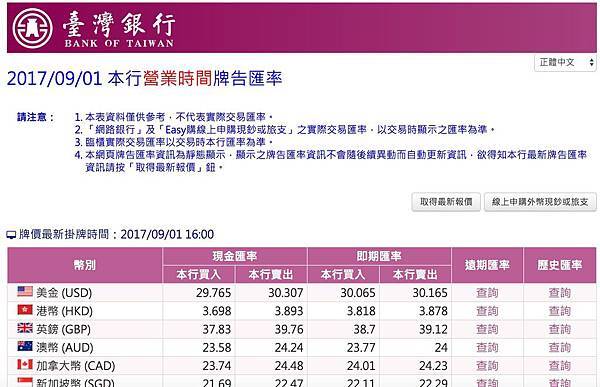This screenshot has width=600, height=387.
Task: Click the 現金匯率 column header
Action: (x=235, y=256)
